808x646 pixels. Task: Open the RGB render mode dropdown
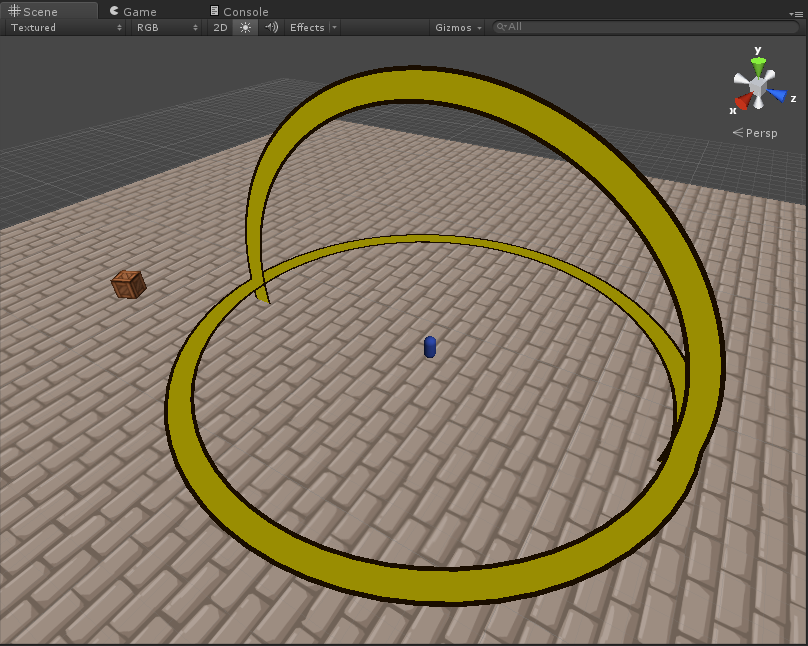point(166,27)
